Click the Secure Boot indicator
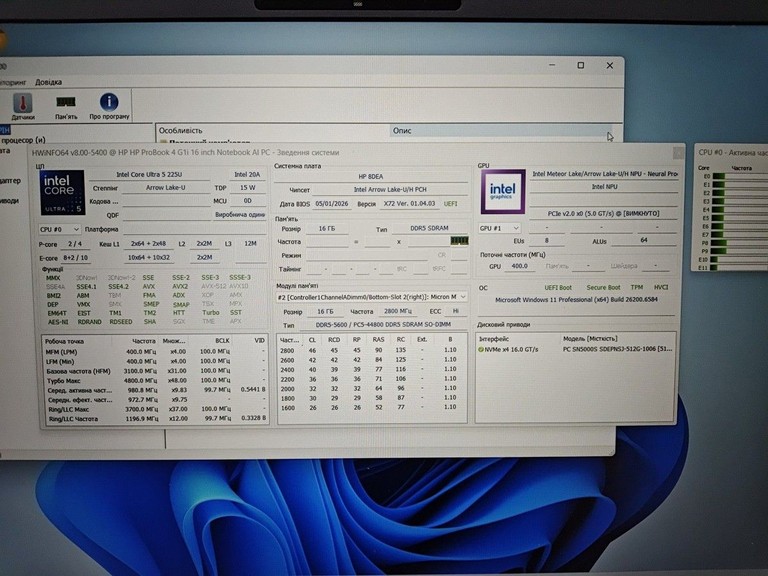Image resolution: width=768 pixels, height=576 pixels. point(603,288)
